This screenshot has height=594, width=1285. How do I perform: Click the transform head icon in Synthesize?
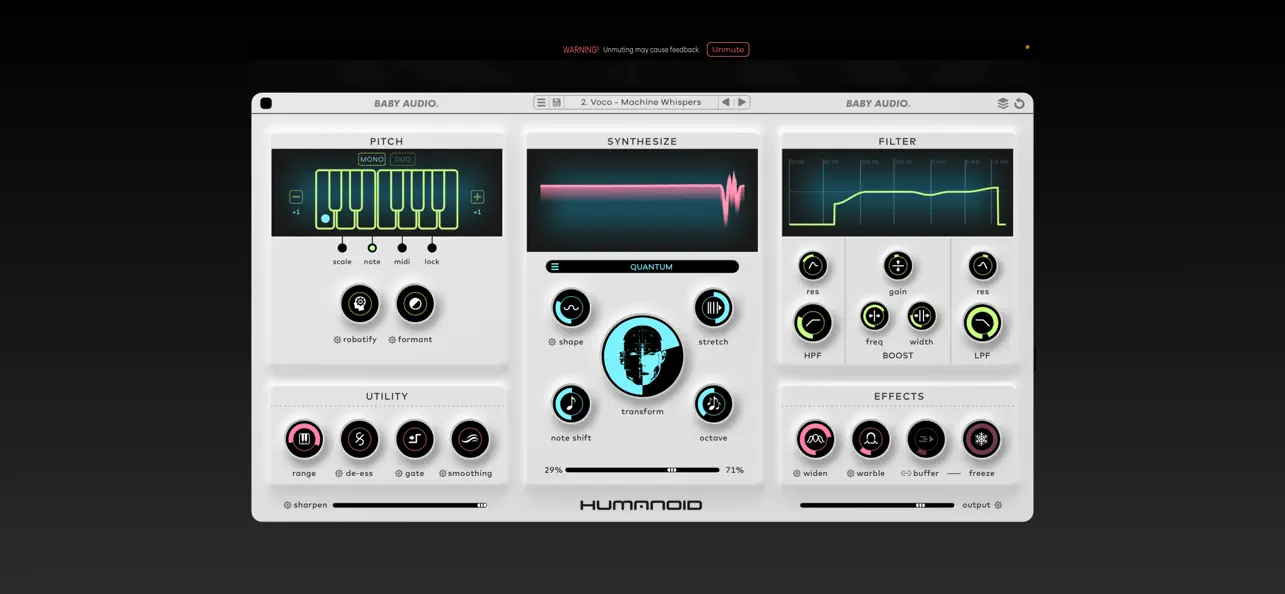(x=642, y=356)
